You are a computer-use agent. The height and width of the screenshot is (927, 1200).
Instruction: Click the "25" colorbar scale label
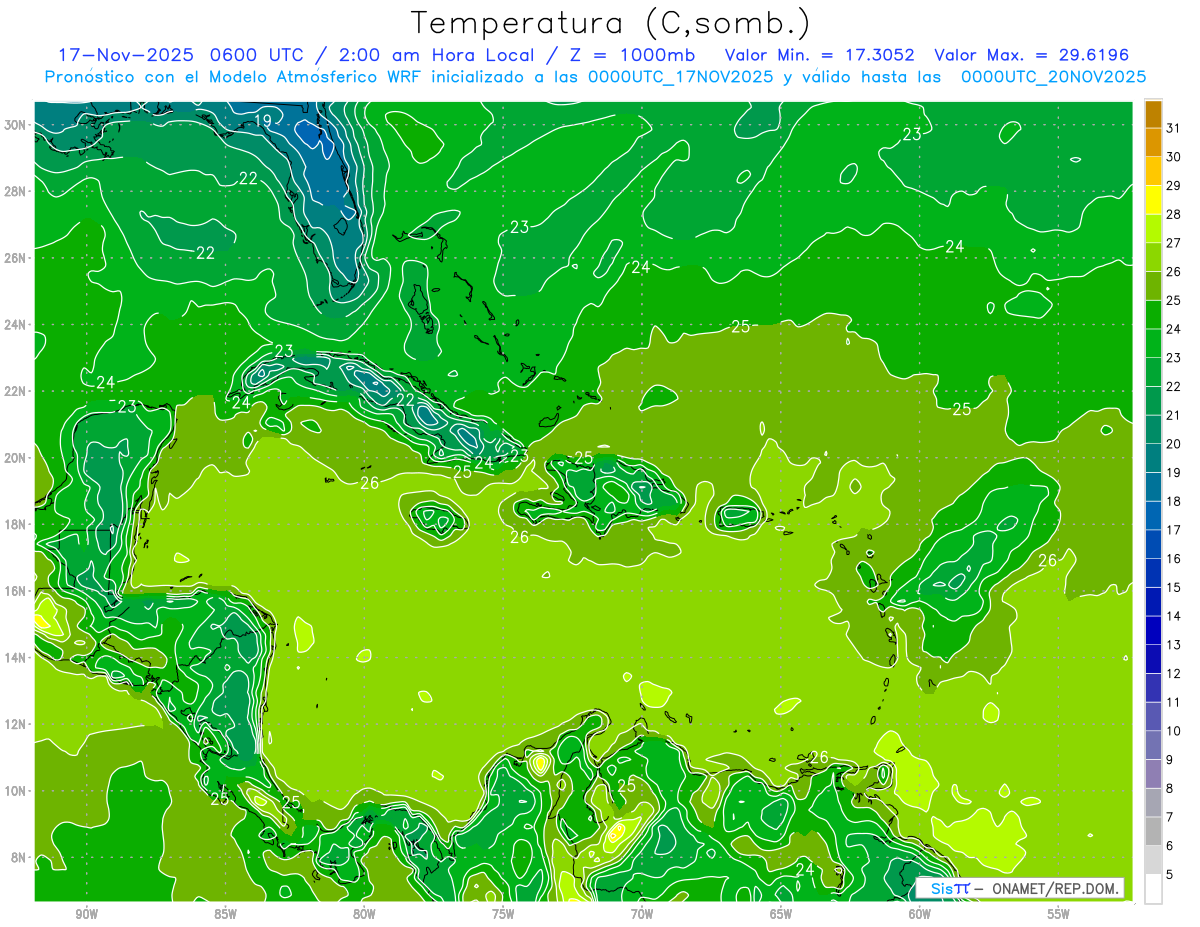tap(1174, 300)
